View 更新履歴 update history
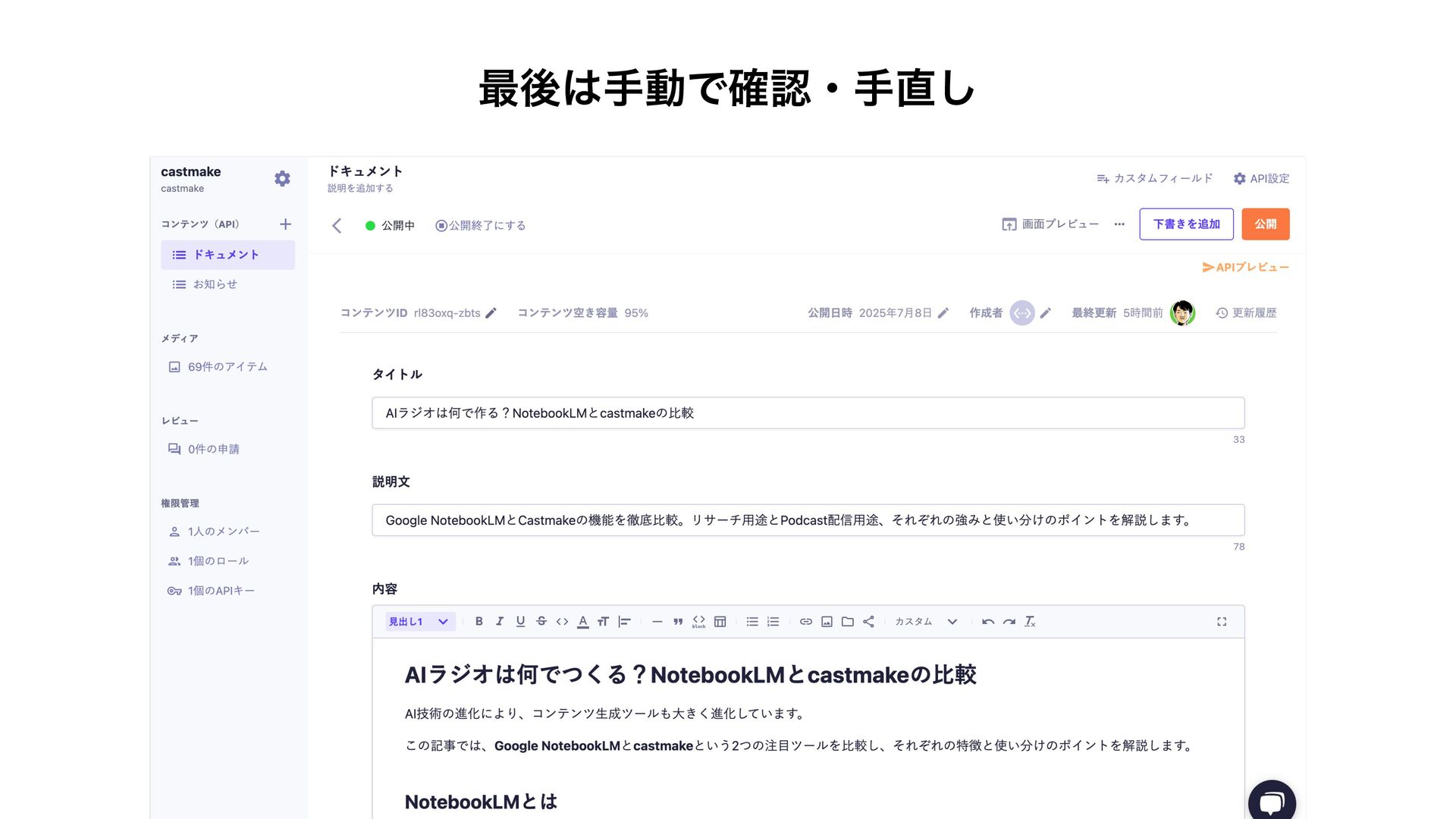 (1246, 313)
